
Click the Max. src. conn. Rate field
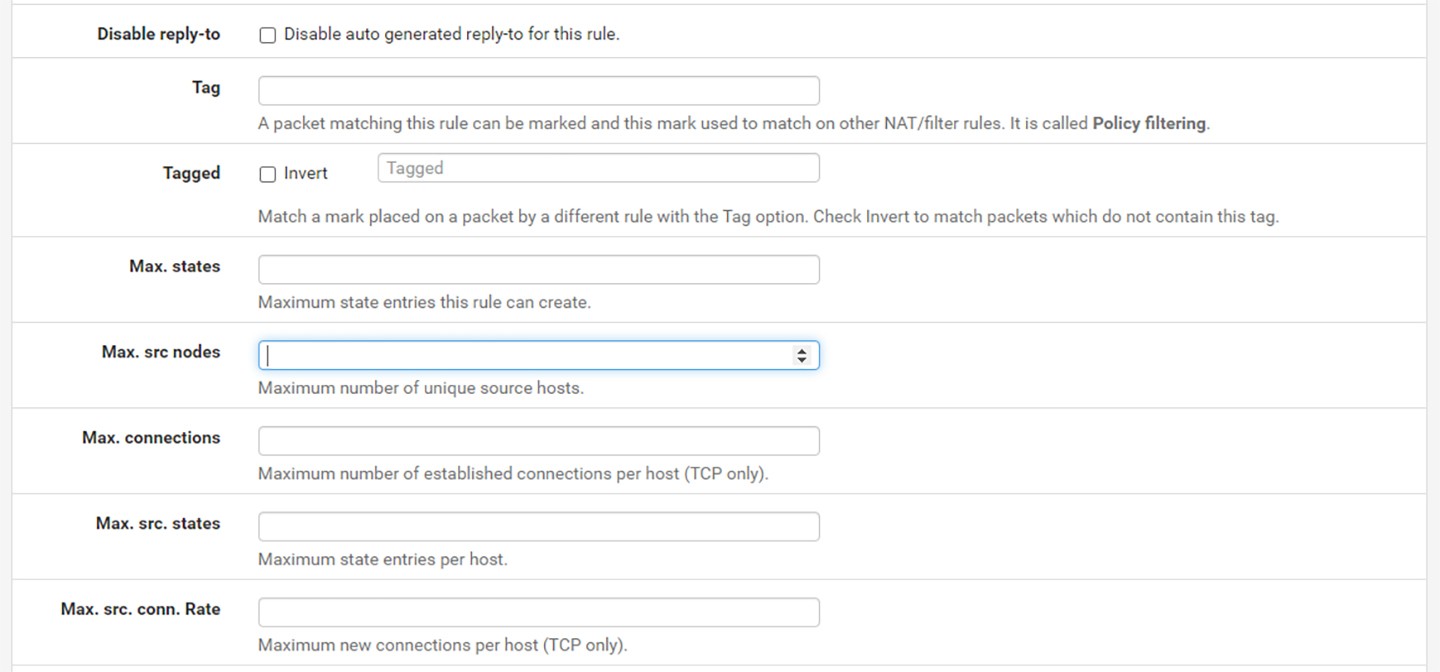pyautogui.click(x=538, y=613)
